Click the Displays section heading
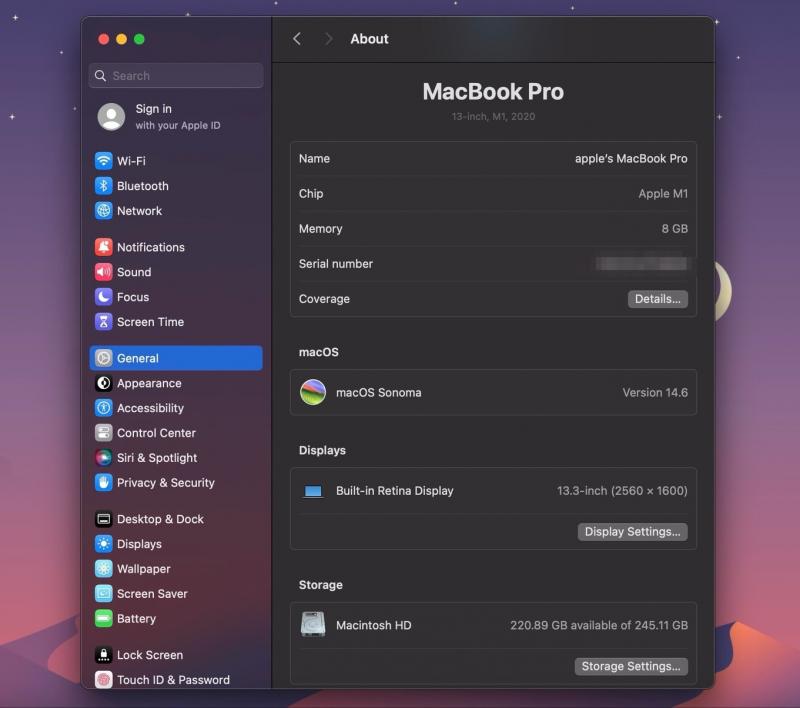The width and height of the screenshot is (800, 708). [x=322, y=450]
